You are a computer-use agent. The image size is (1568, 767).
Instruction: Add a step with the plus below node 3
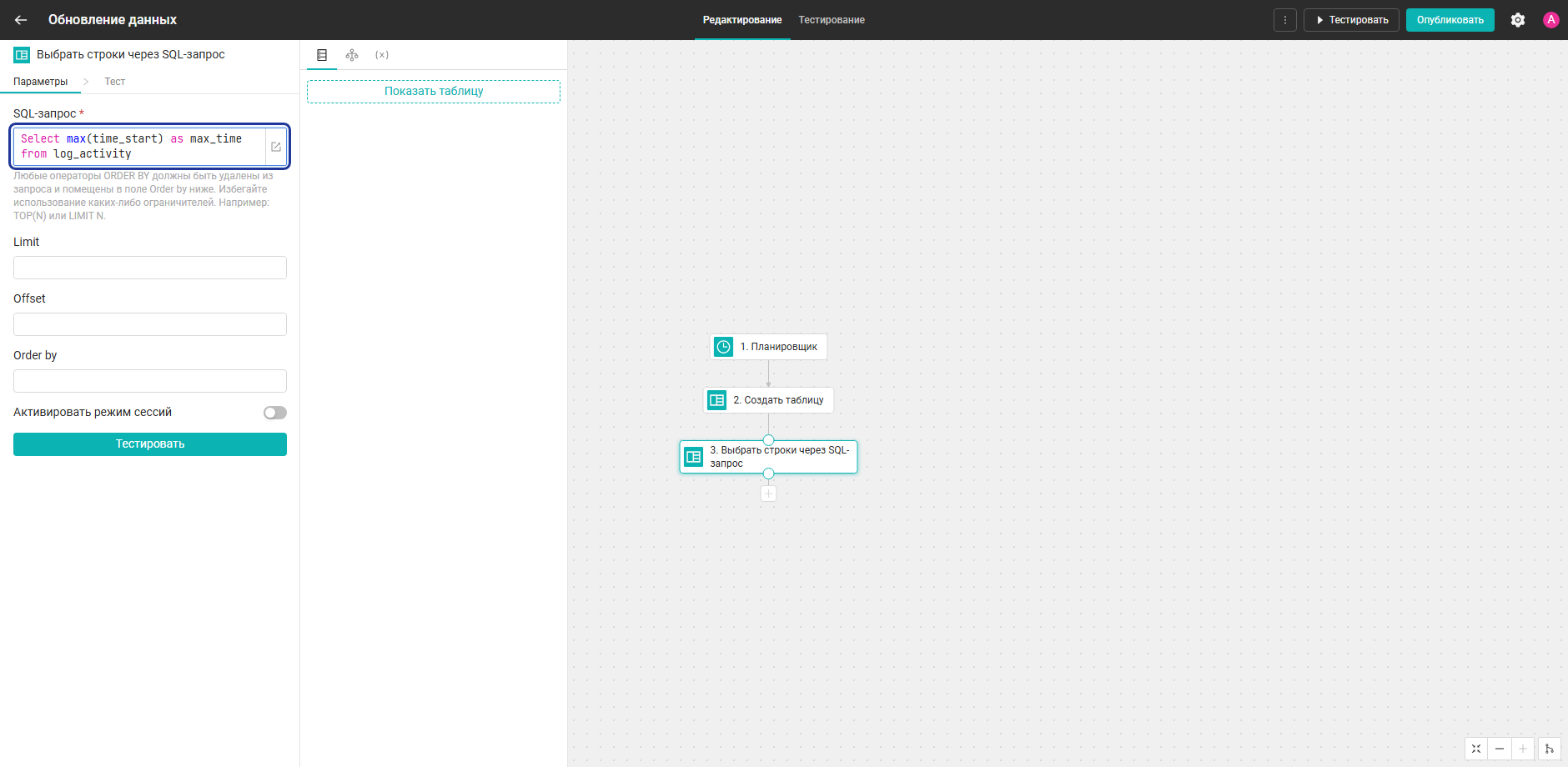pyautogui.click(x=768, y=494)
